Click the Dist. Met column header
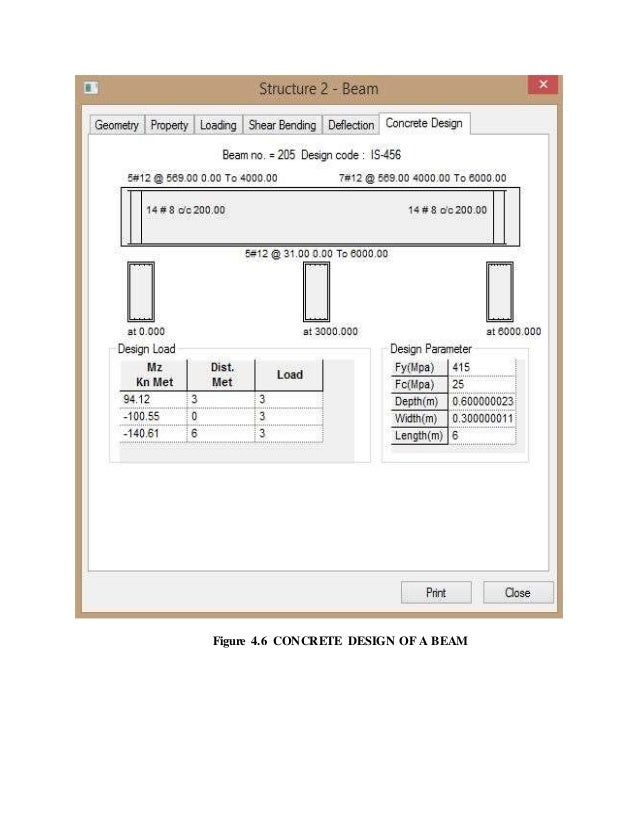638x826 pixels. (221, 375)
